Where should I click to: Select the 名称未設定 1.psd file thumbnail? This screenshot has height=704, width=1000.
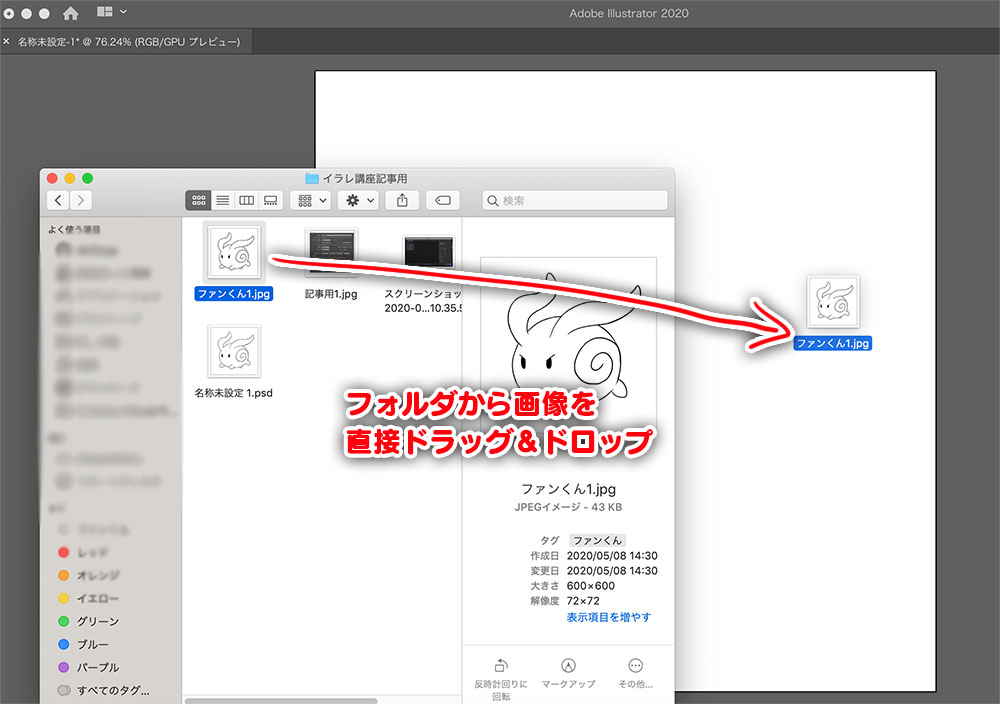pos(234,351)
